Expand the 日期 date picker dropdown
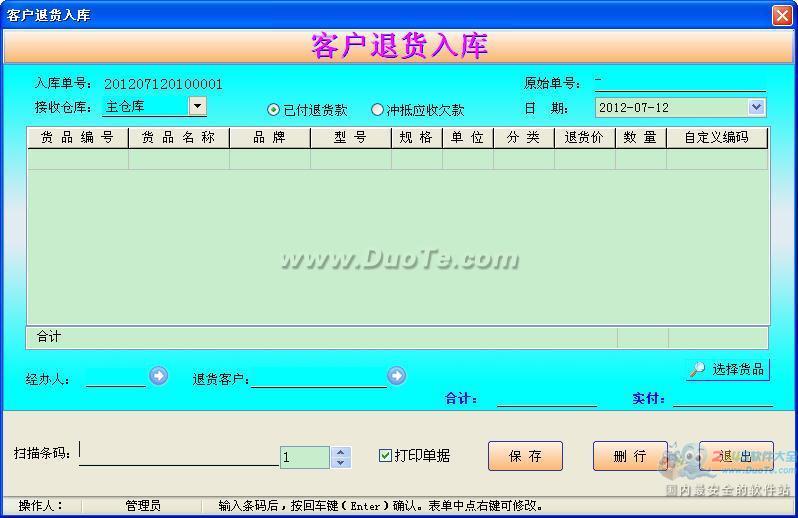This screenshot has width=798, height=518. [x=756, y=107]
